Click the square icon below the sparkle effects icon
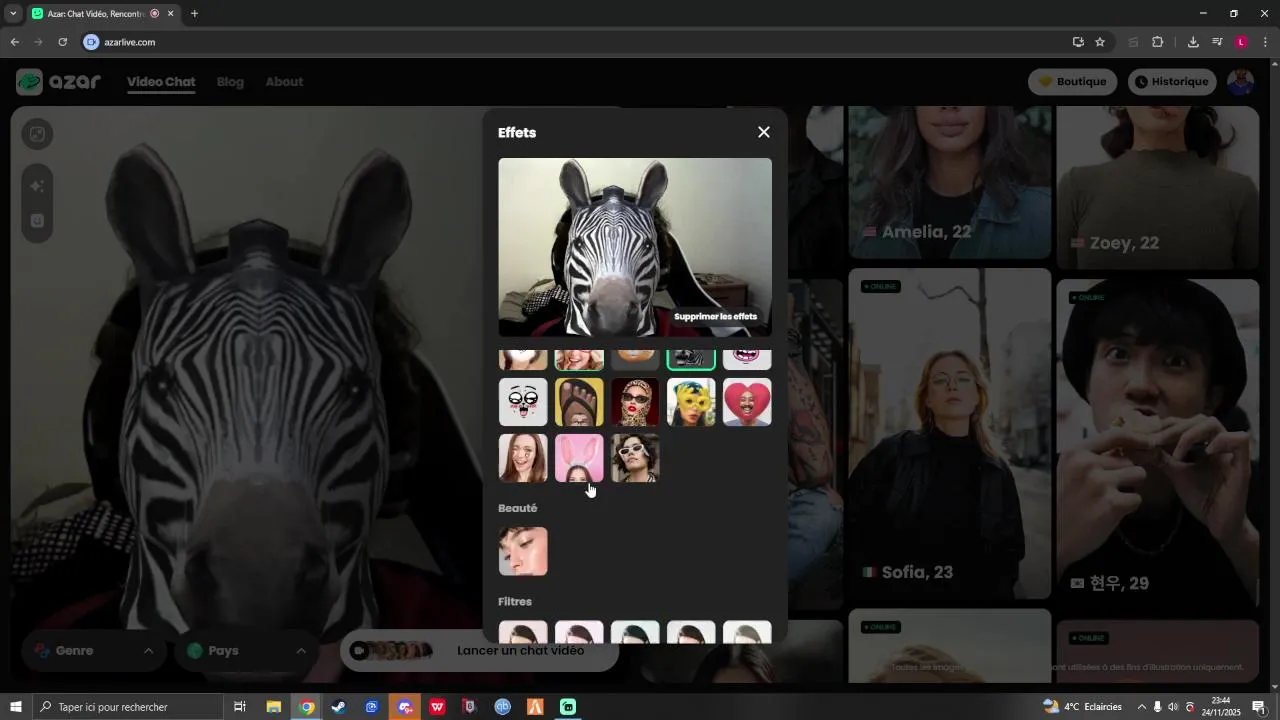This screenshot has height=720, width=1280. (x=37, y=221)
